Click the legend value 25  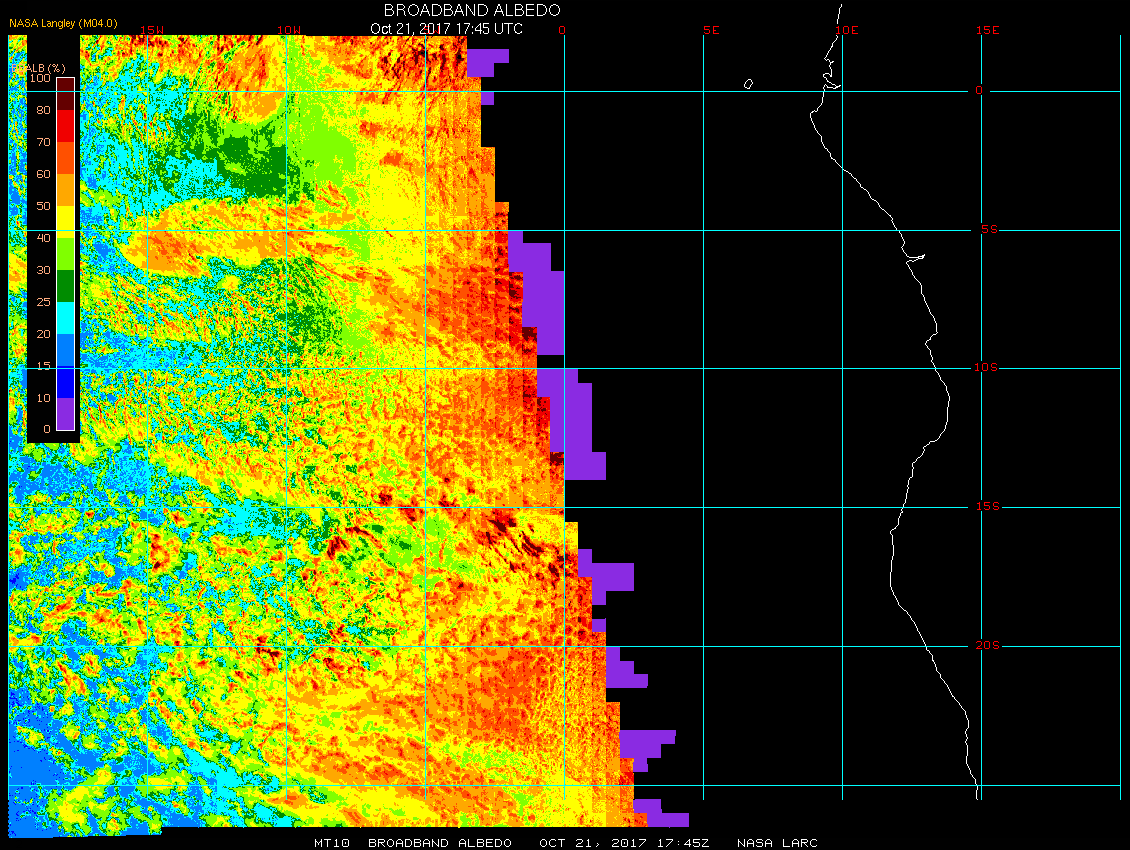pyautogui.click(x=44, y=302)
